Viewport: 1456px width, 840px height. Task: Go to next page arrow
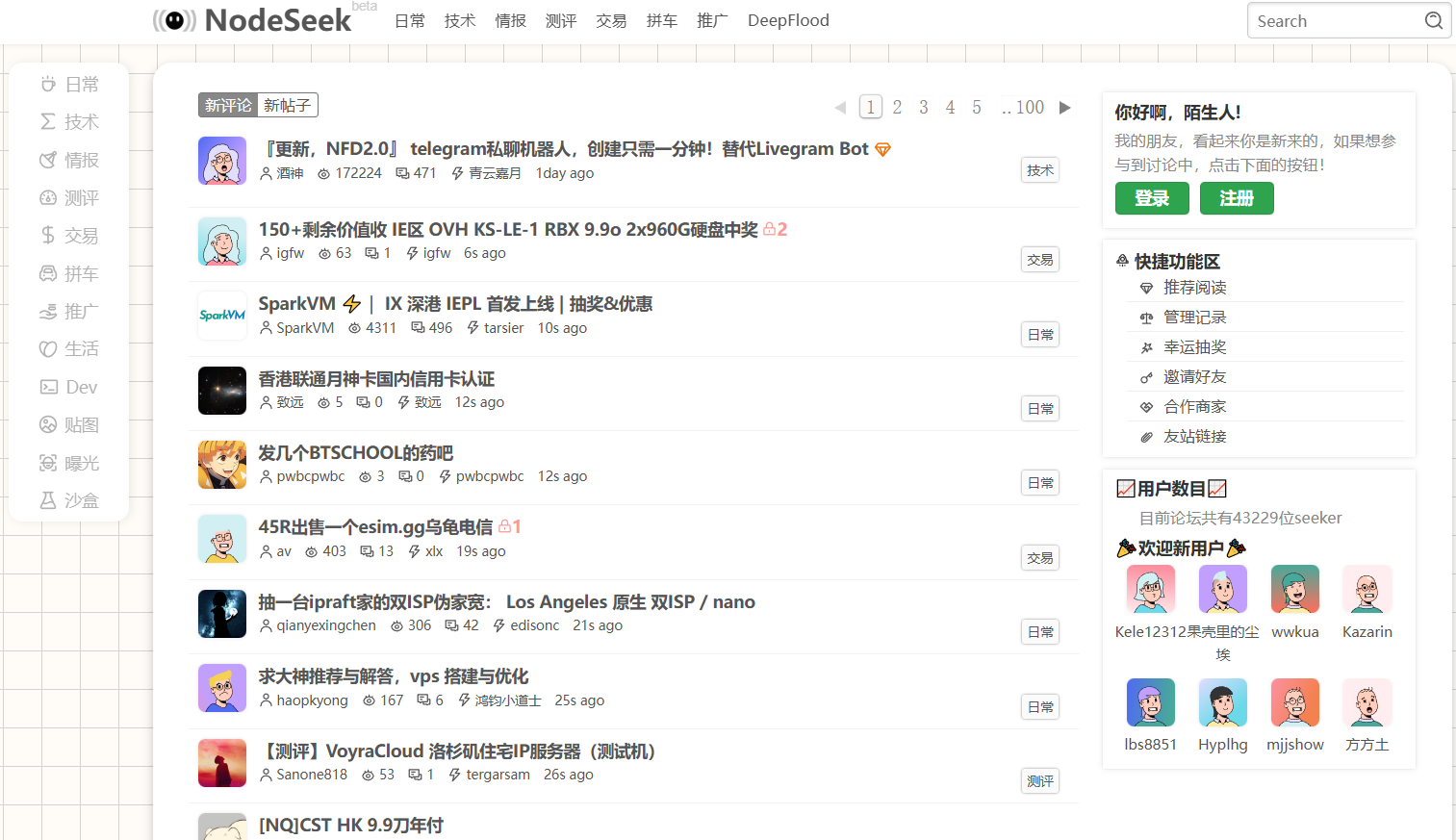(x=1064, y=107)
